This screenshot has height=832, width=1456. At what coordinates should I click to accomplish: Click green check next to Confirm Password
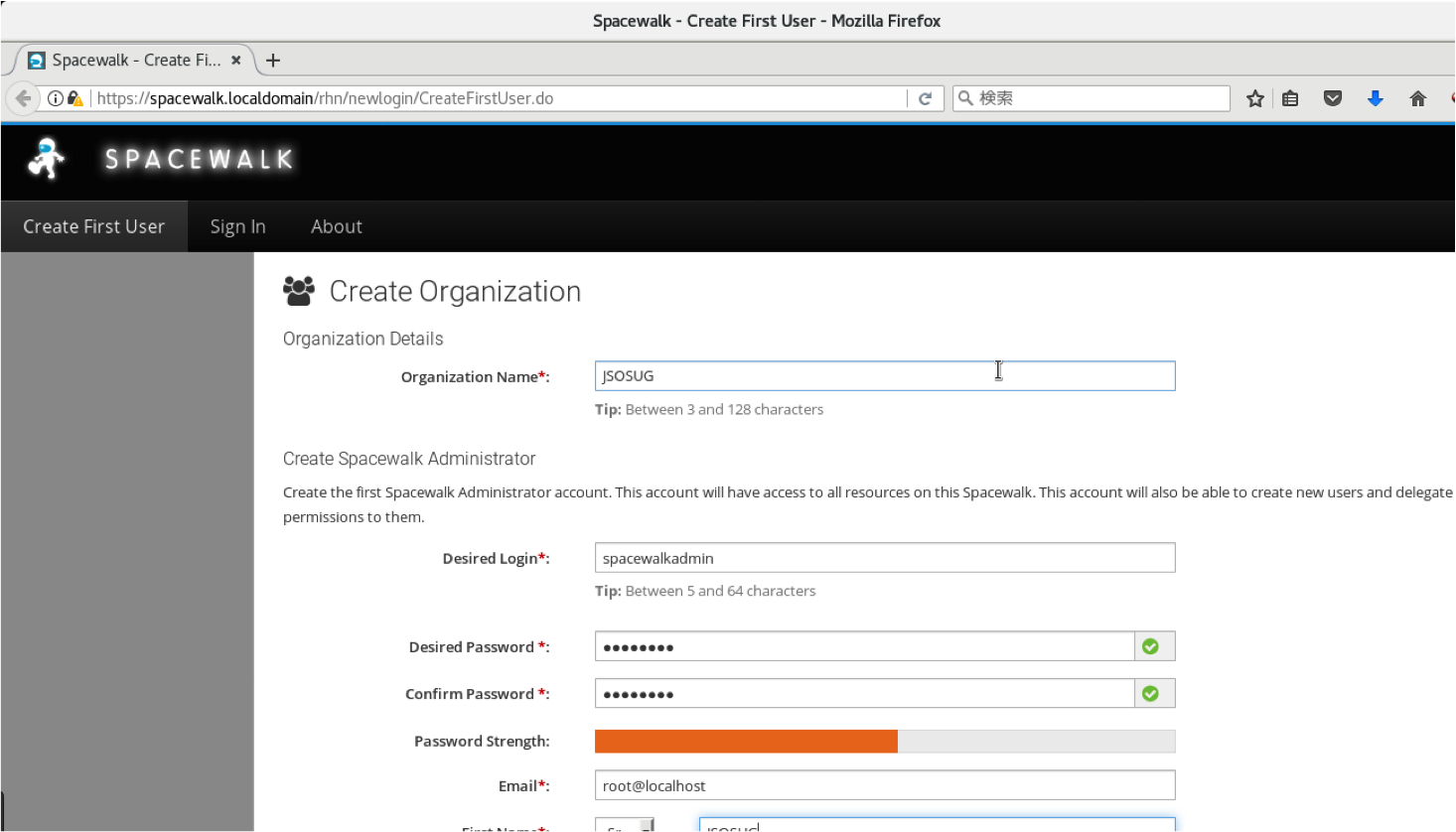coord(1150,693)
